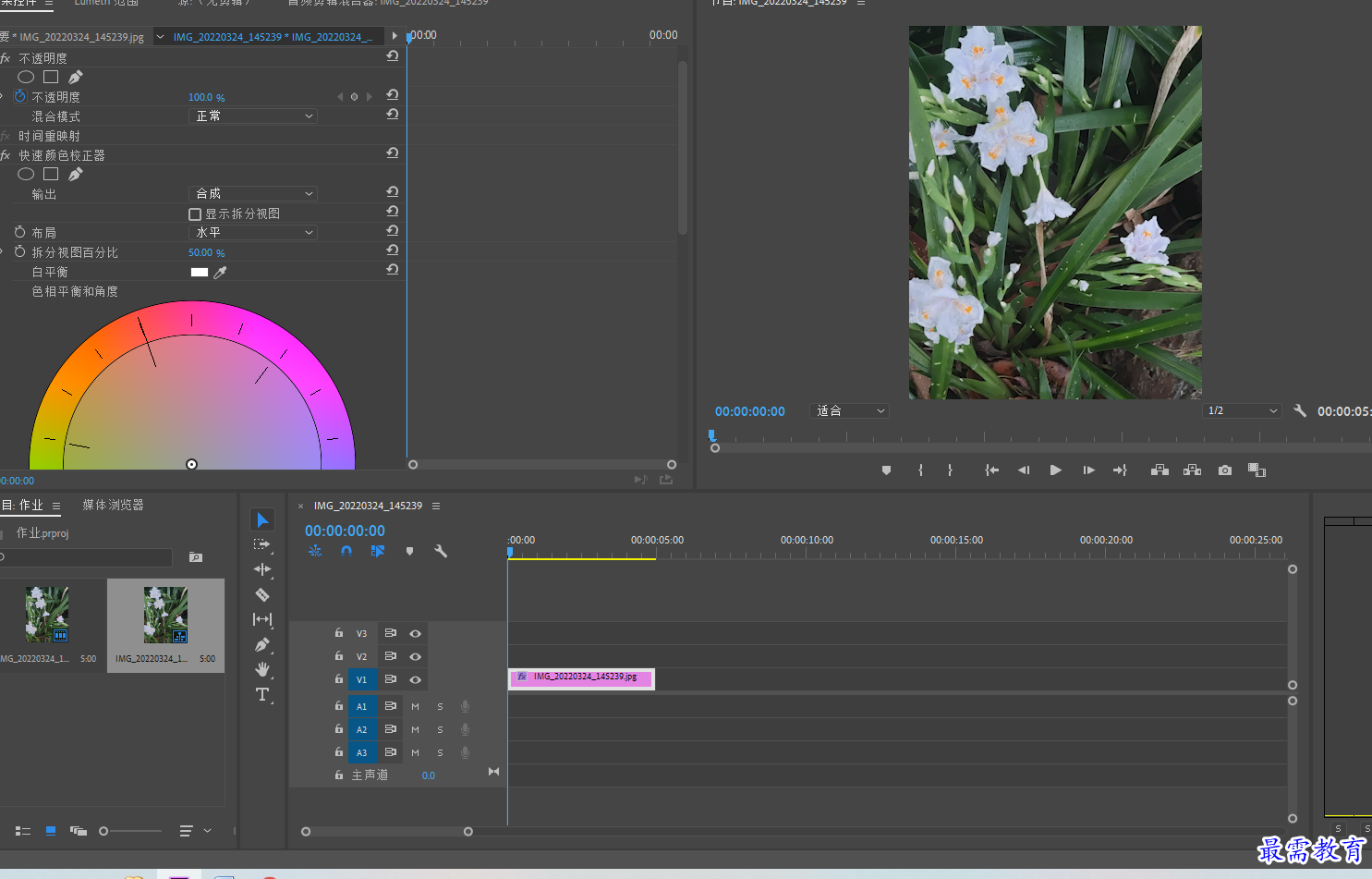Mark in point in program monitor
1372x879 pixels.
click(x=920, y=470)
